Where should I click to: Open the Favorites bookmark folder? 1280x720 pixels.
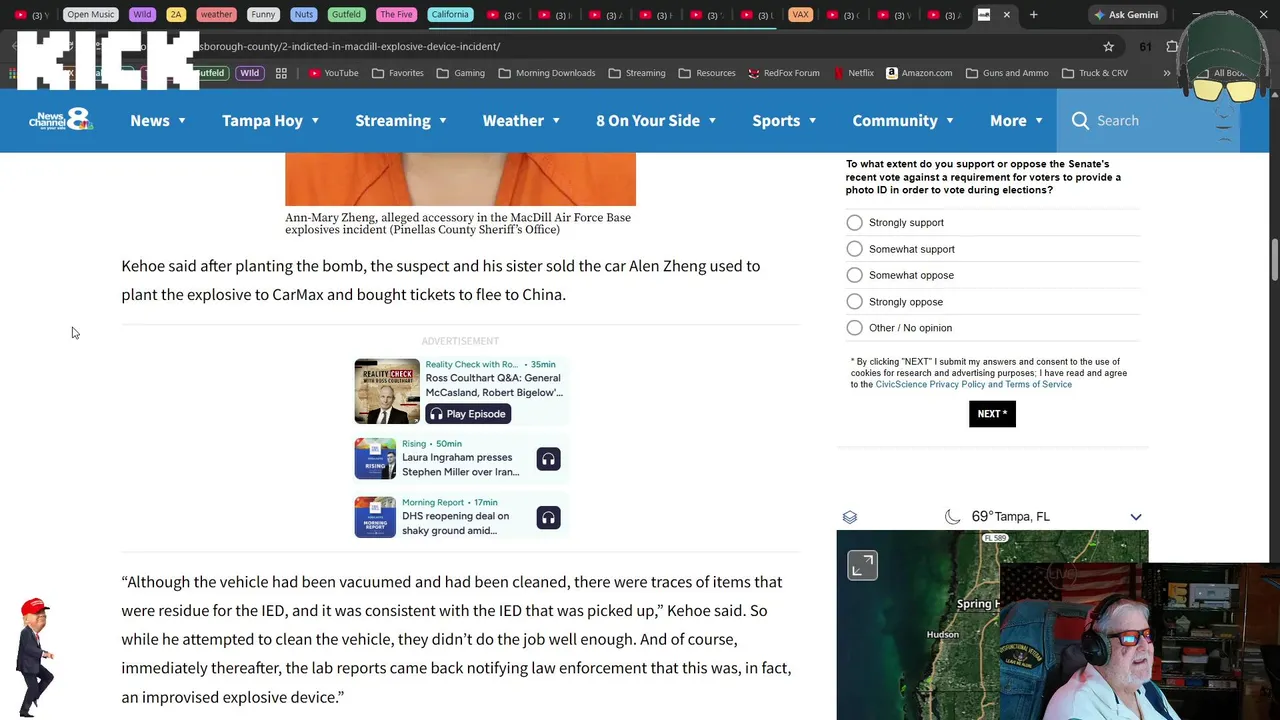point(397,73)
